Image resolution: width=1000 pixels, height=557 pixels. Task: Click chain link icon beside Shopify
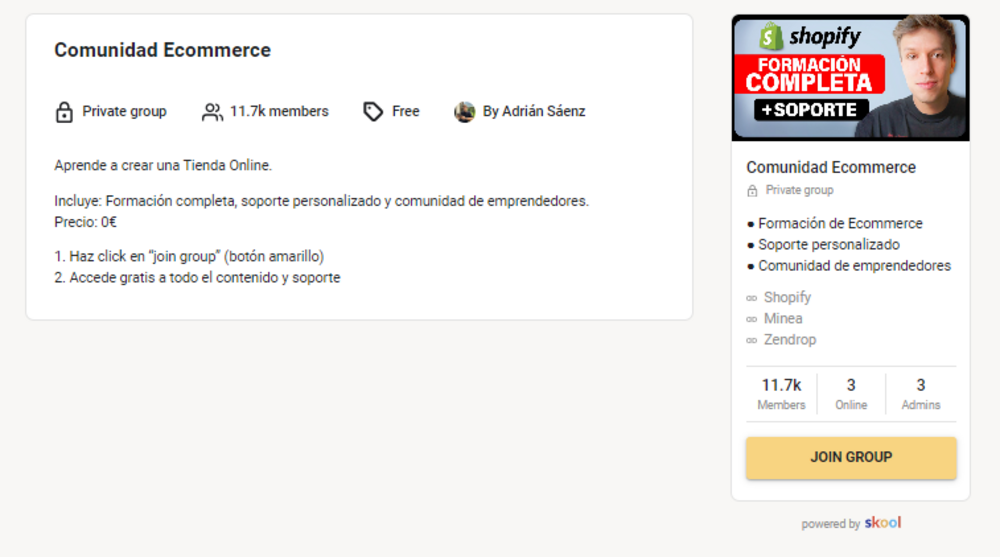point(751,298)
